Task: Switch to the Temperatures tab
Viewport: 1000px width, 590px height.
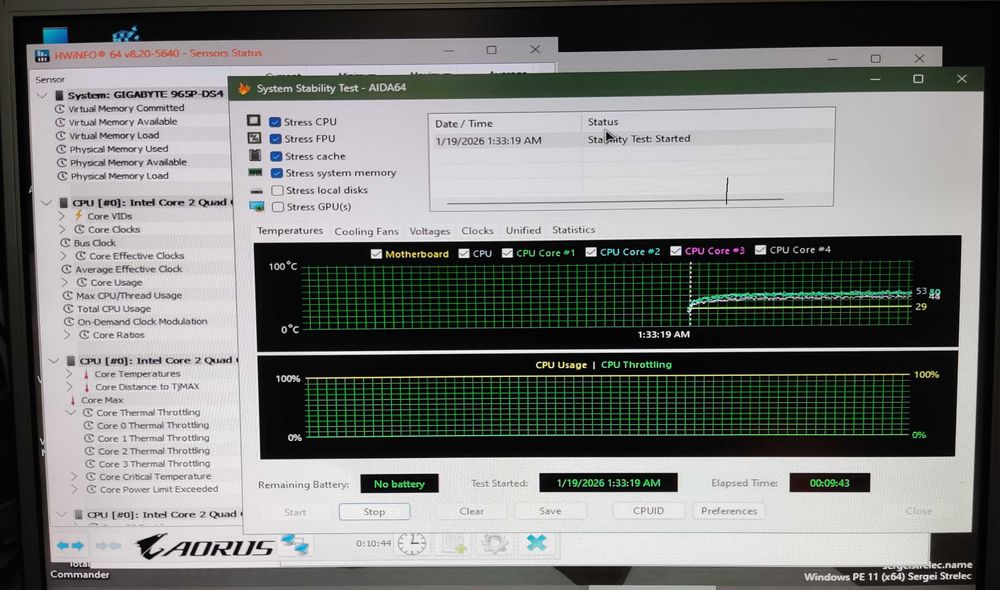Action: click(290, 231)
